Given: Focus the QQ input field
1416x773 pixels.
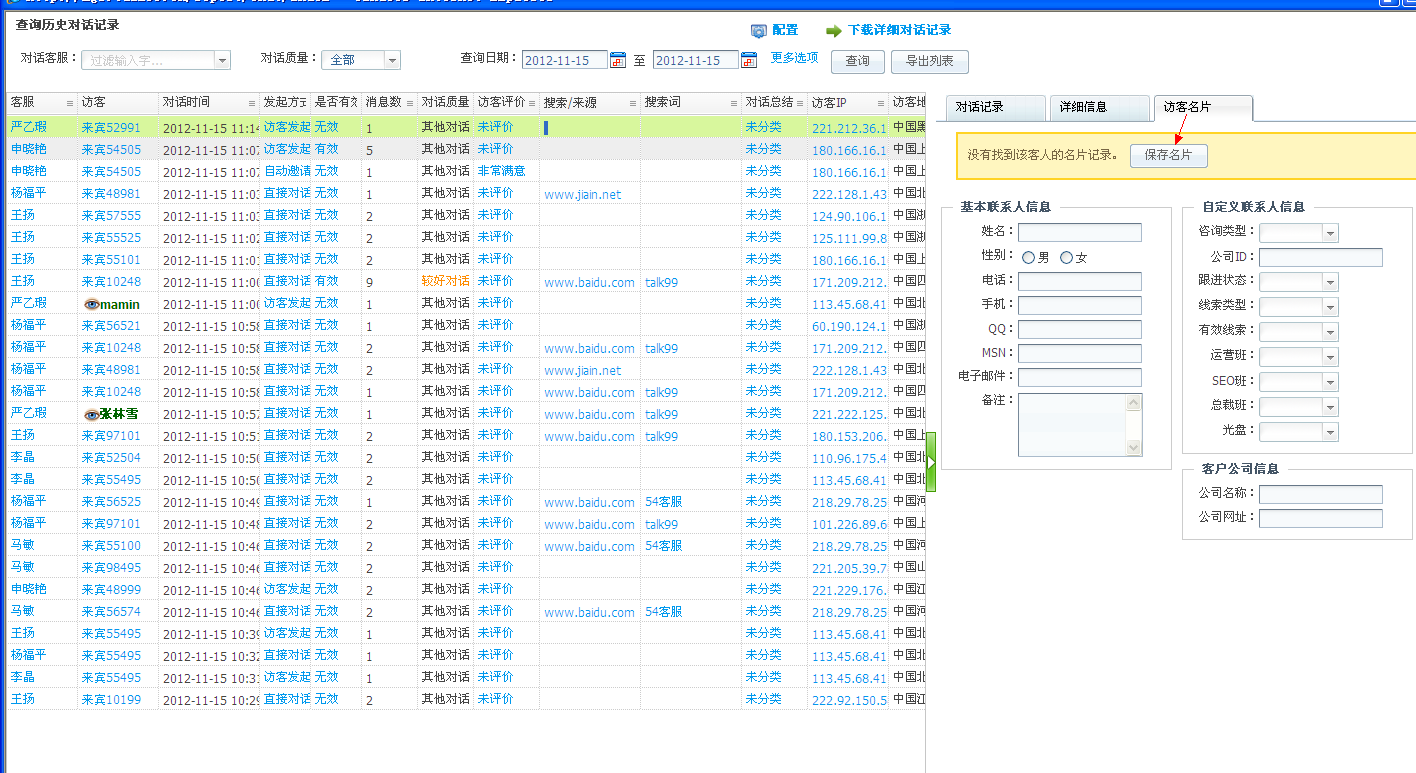Looking at the screenshot, I should tap(1080, 330).
